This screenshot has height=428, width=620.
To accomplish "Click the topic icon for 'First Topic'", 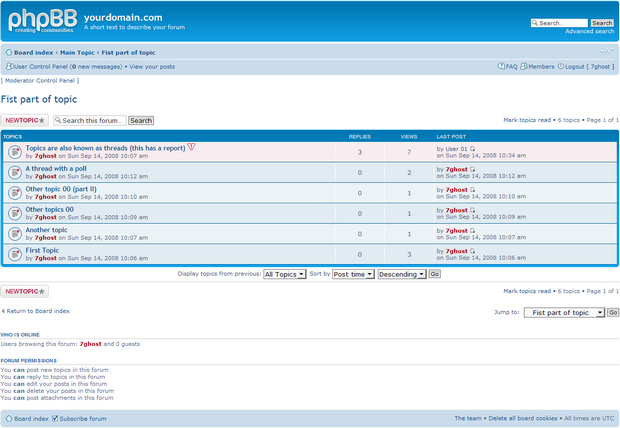I will click(15, 254).
